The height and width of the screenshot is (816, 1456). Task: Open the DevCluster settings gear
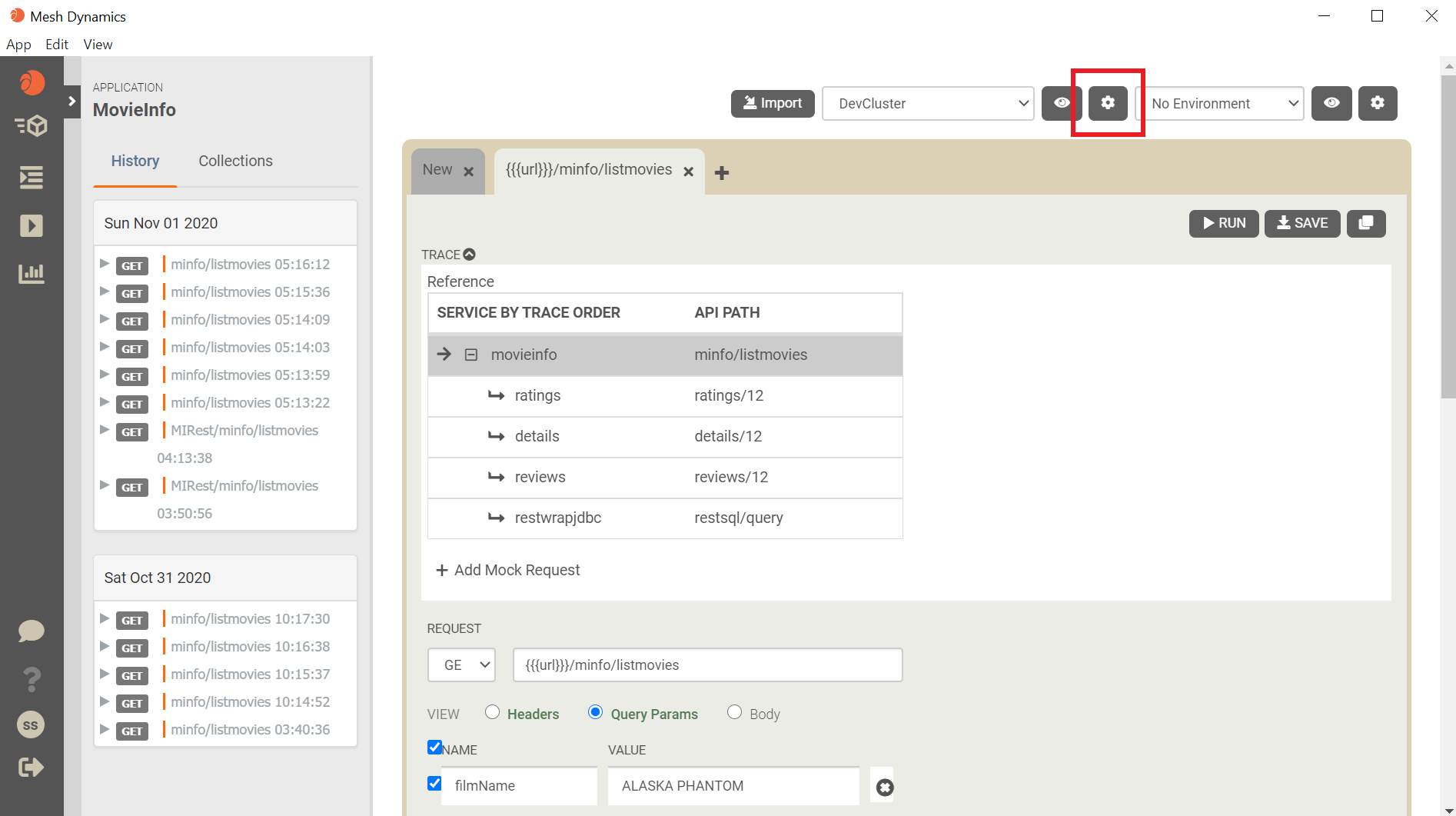point(1108,103)
